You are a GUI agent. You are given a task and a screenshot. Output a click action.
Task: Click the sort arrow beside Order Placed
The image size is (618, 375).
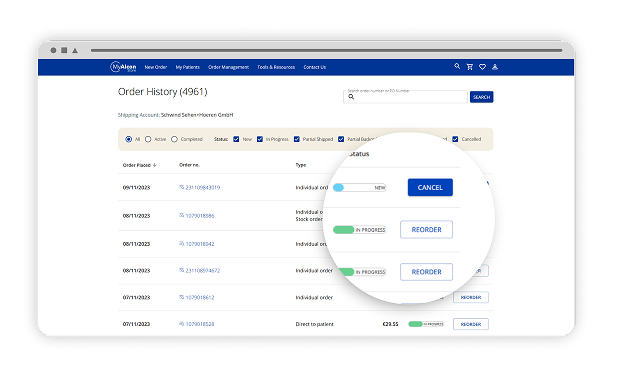point(154,165)
